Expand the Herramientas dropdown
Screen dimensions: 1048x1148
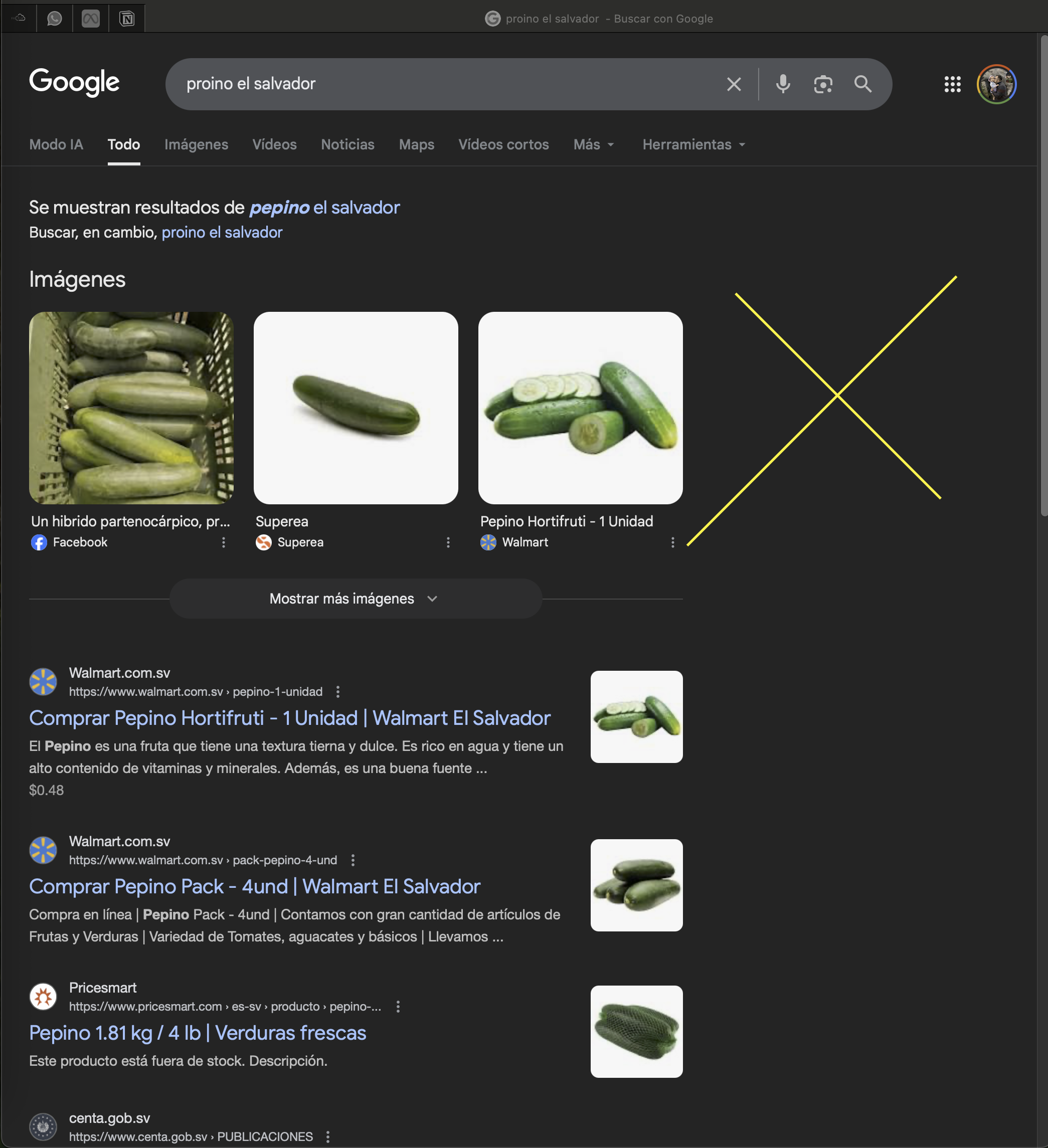693,145
